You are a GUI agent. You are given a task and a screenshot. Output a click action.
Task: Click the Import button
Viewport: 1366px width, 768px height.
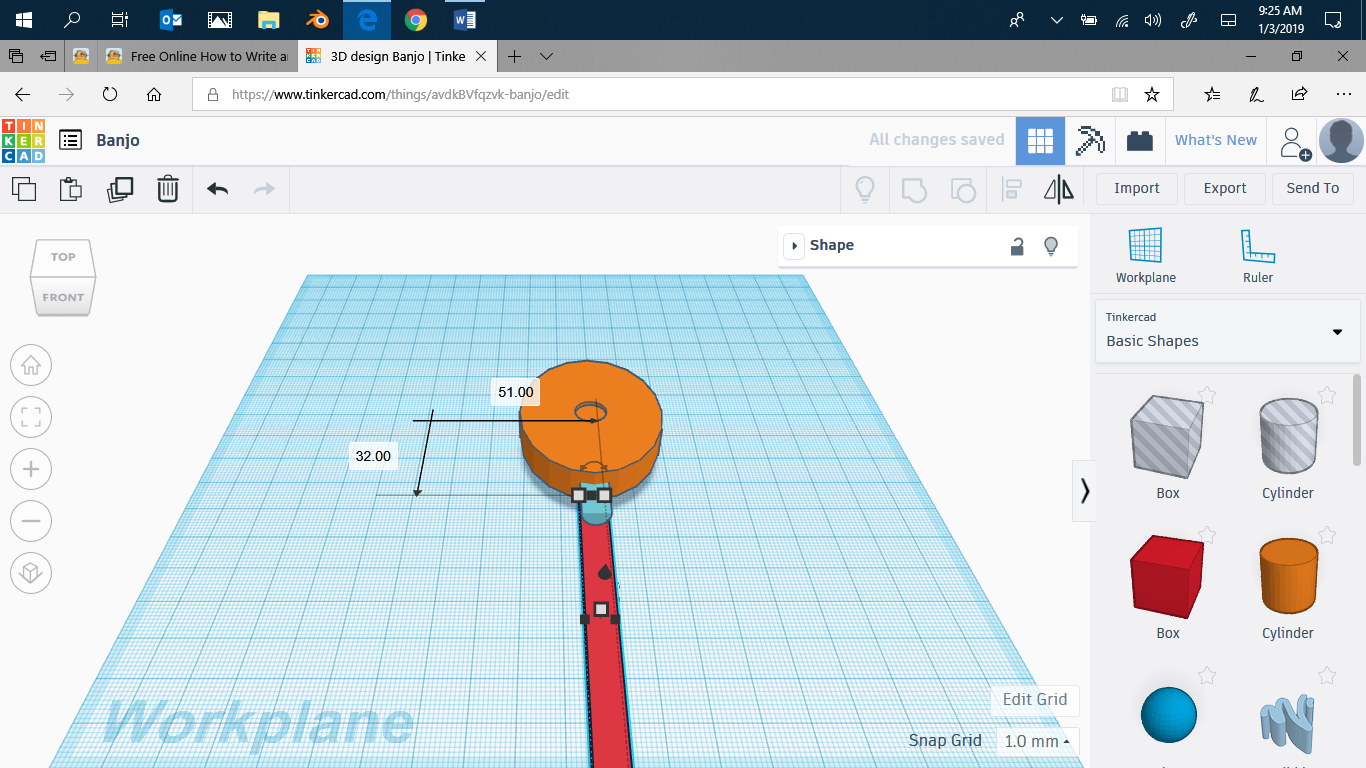[1136, 188]
